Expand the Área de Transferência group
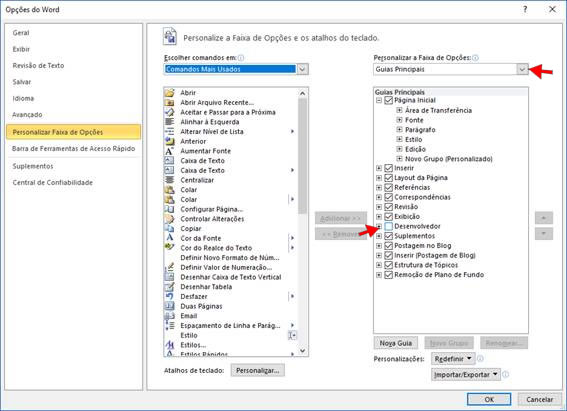Screen dimensions: 567x411 click(x=399, y=110)
